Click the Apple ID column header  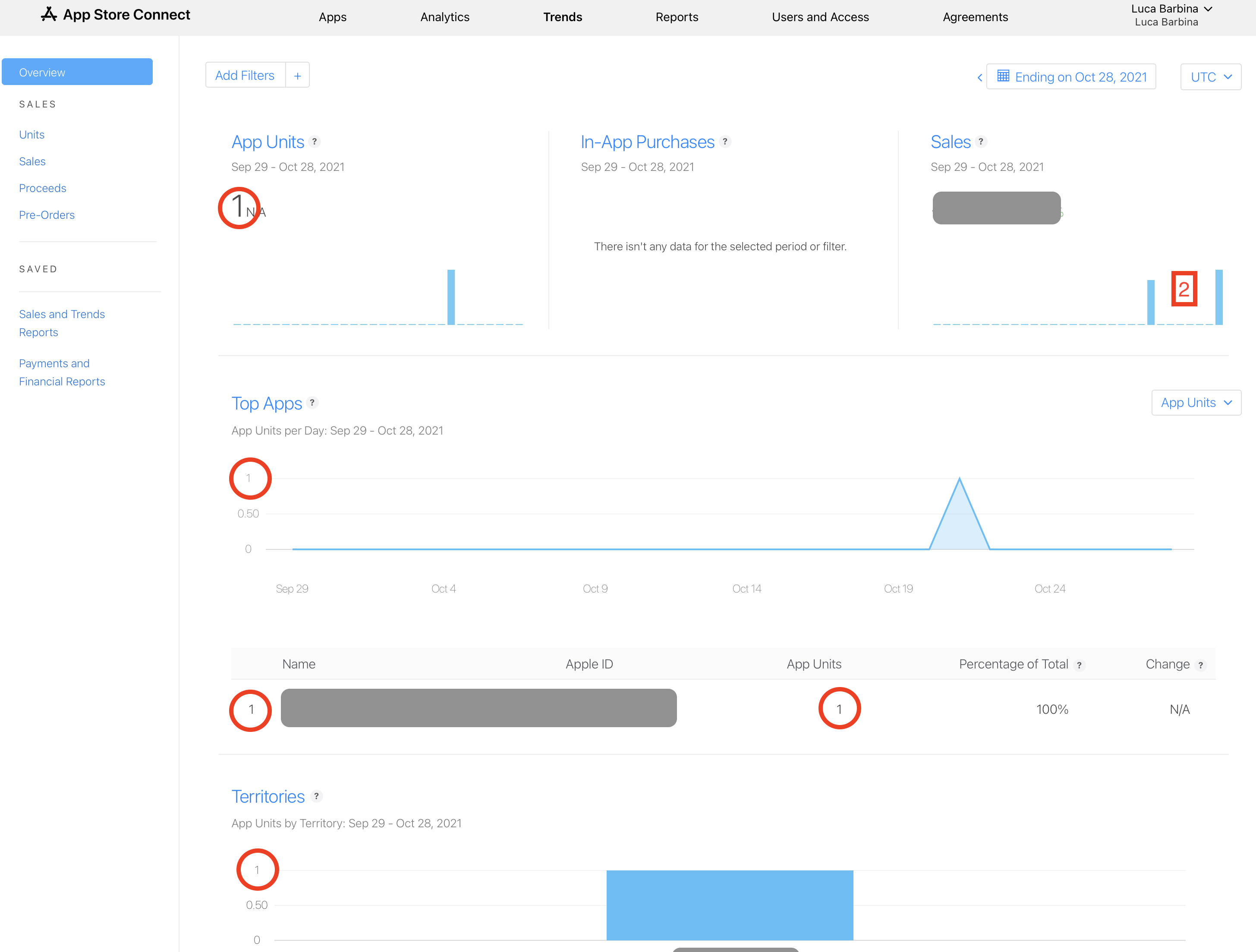589,664
